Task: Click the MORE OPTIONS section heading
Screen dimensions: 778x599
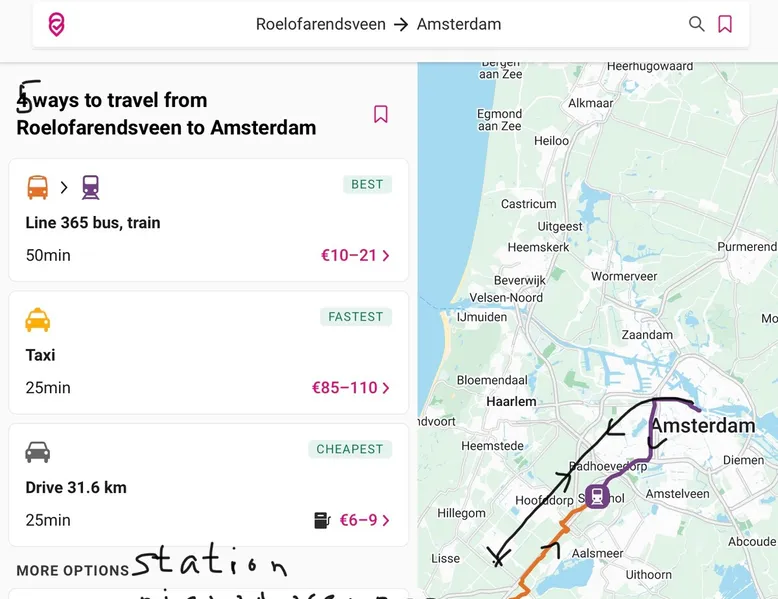Action: [x=73, y=571]
